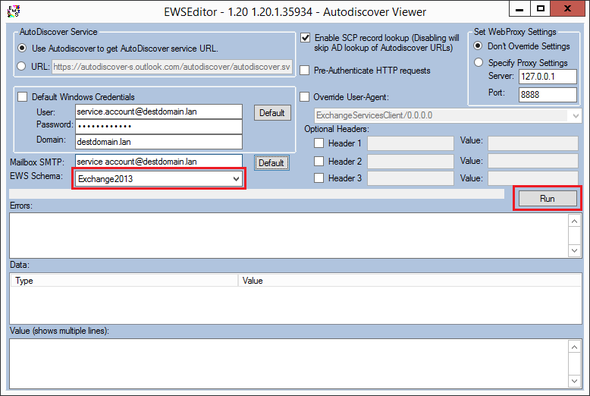
Task: Click the proxy Port field 8888
Action: point(547,94)
